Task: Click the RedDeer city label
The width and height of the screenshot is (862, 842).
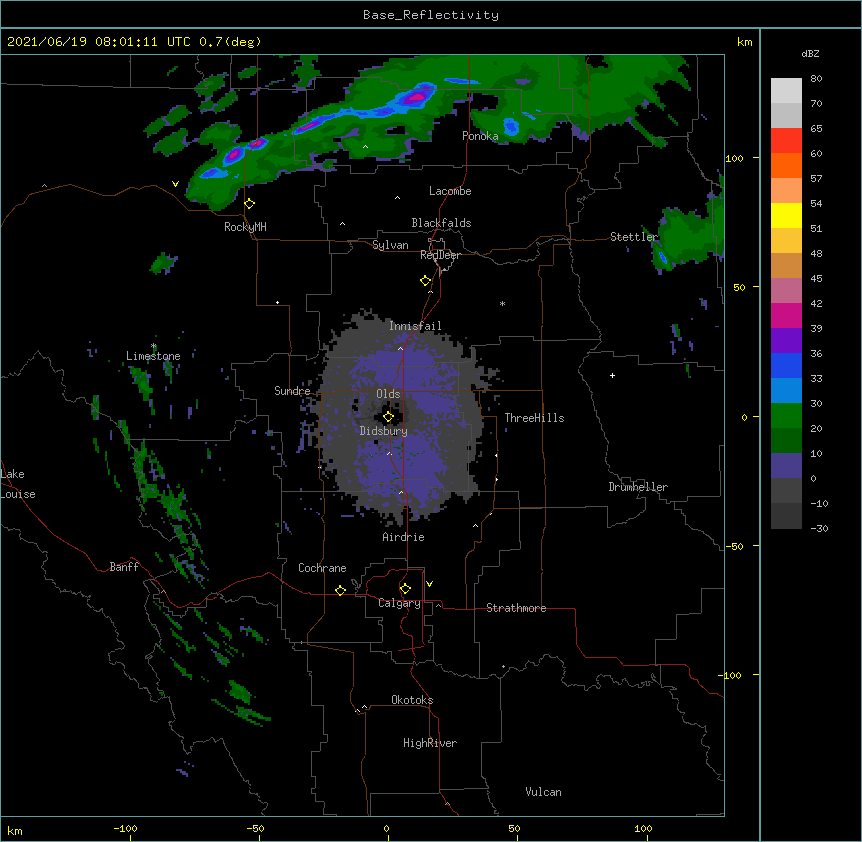Action: 440,255
